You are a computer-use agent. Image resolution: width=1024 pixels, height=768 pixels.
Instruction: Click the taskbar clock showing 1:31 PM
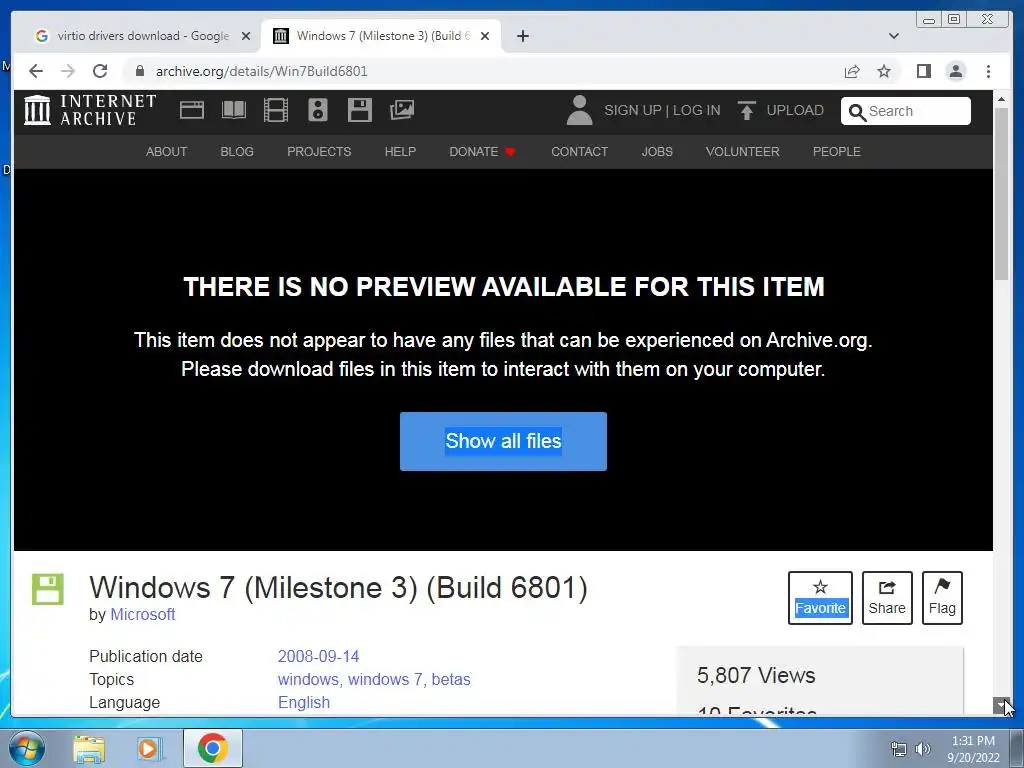click(x=973, y=749)
